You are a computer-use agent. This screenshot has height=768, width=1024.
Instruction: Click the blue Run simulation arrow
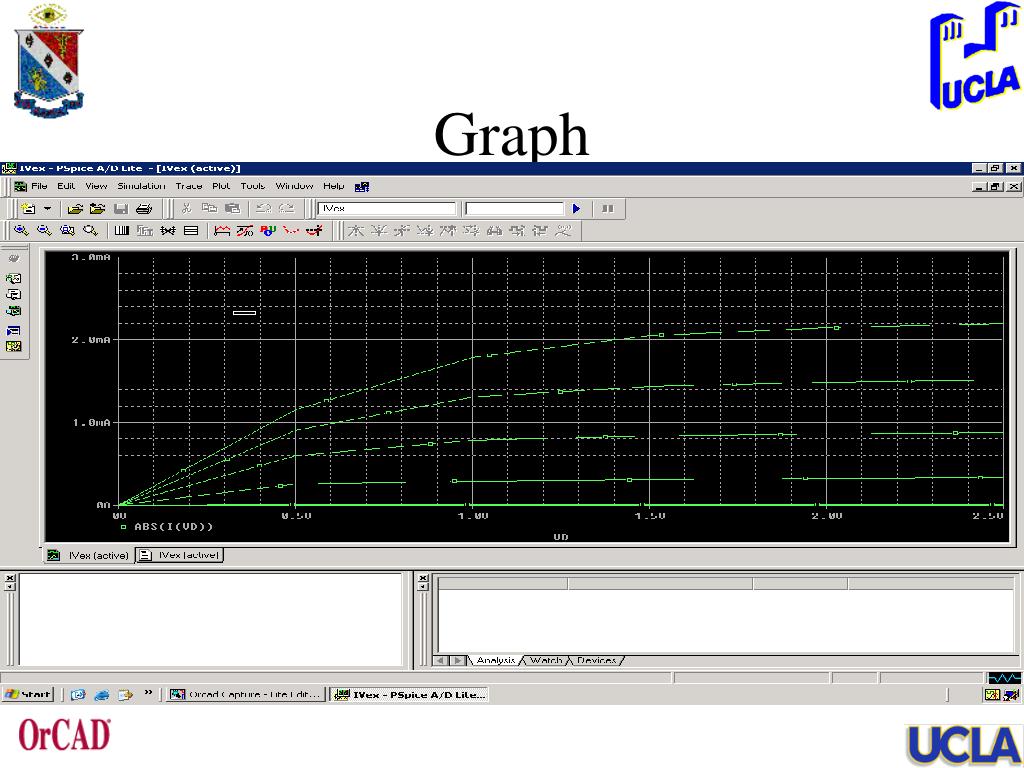[x=576, y=208]
